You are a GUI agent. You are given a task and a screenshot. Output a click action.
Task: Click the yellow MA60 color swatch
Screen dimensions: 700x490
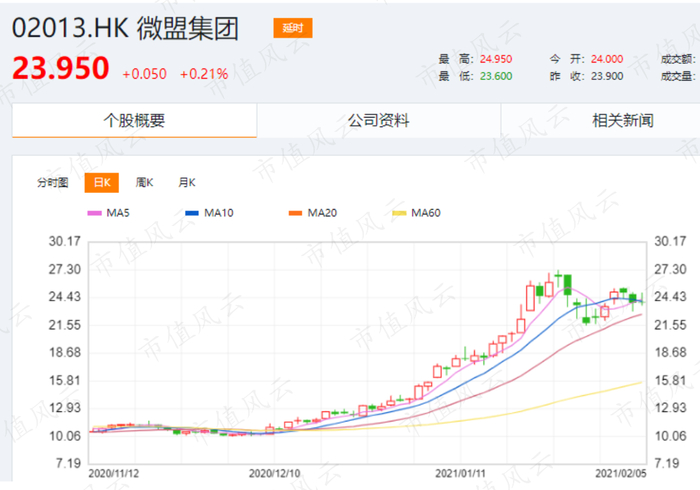399,213
